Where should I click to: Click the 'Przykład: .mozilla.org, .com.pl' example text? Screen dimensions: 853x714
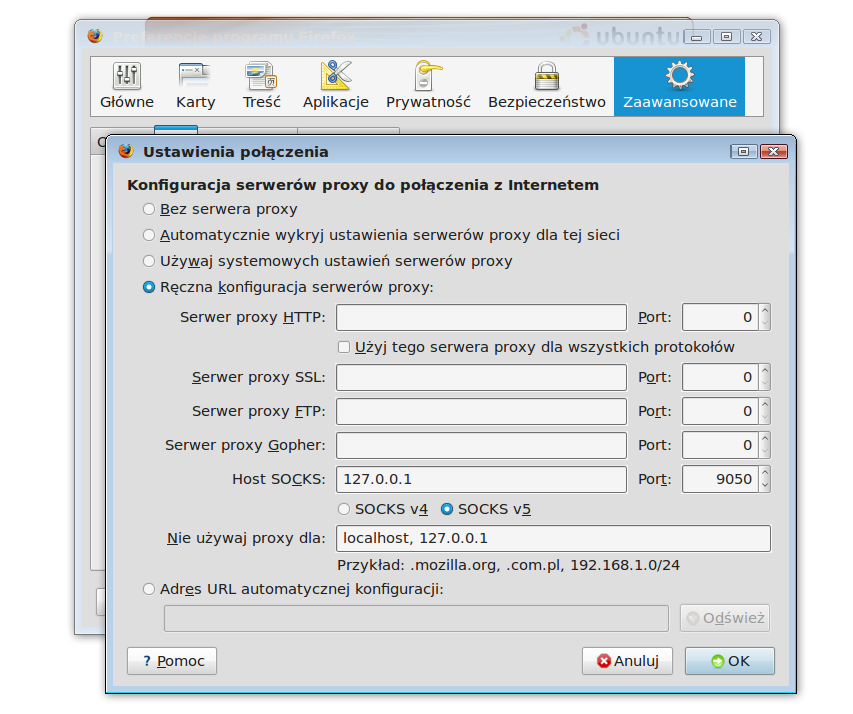tap(508, 565)
